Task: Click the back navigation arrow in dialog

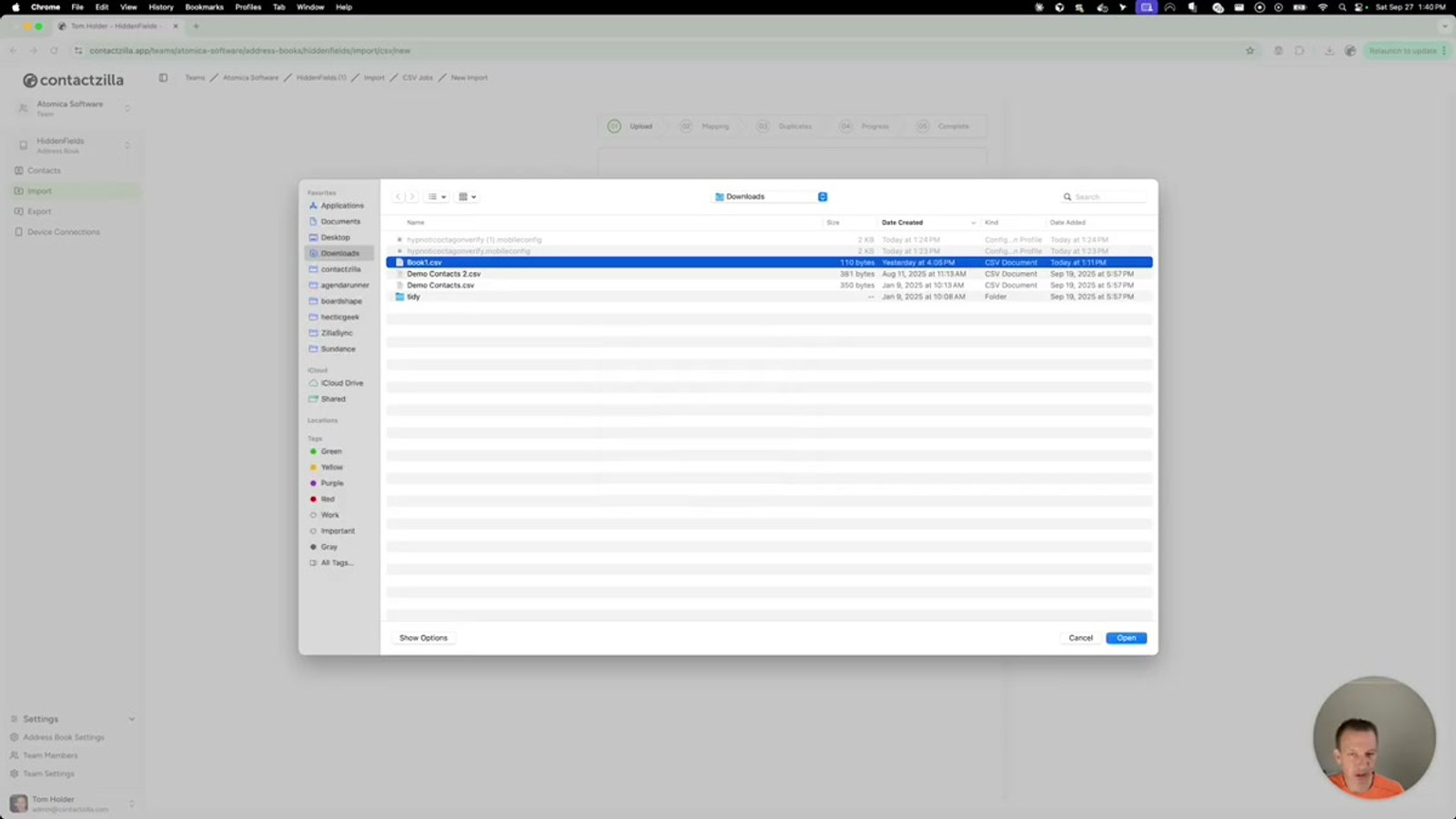Action: click(x=398, y=197)
